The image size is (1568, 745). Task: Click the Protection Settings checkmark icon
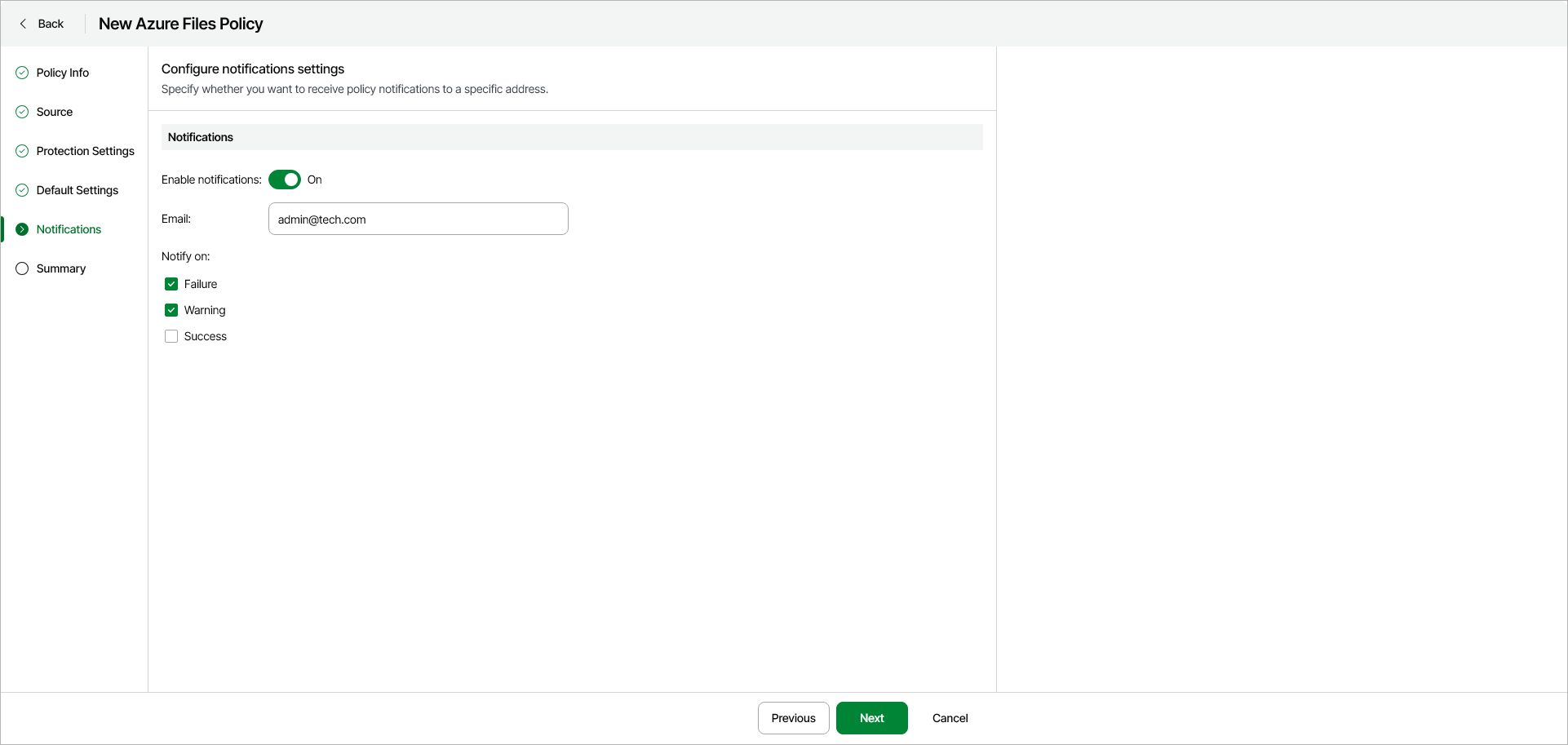click(22, 151)
